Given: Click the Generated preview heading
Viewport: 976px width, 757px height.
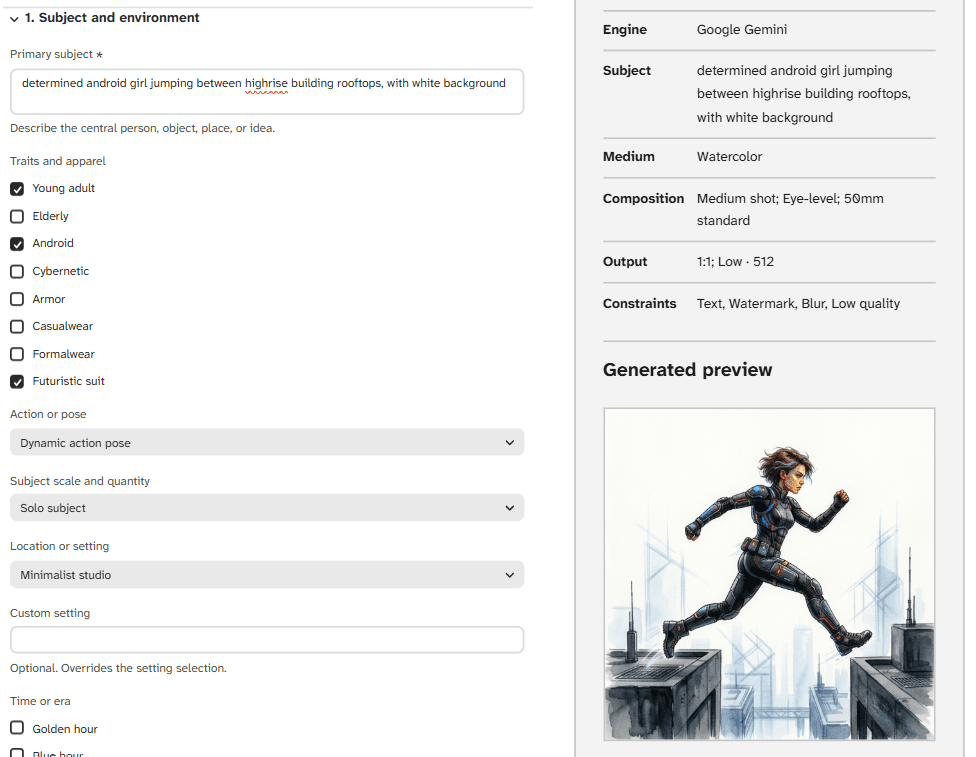Looking at the screenshot, I should (687, 370).
